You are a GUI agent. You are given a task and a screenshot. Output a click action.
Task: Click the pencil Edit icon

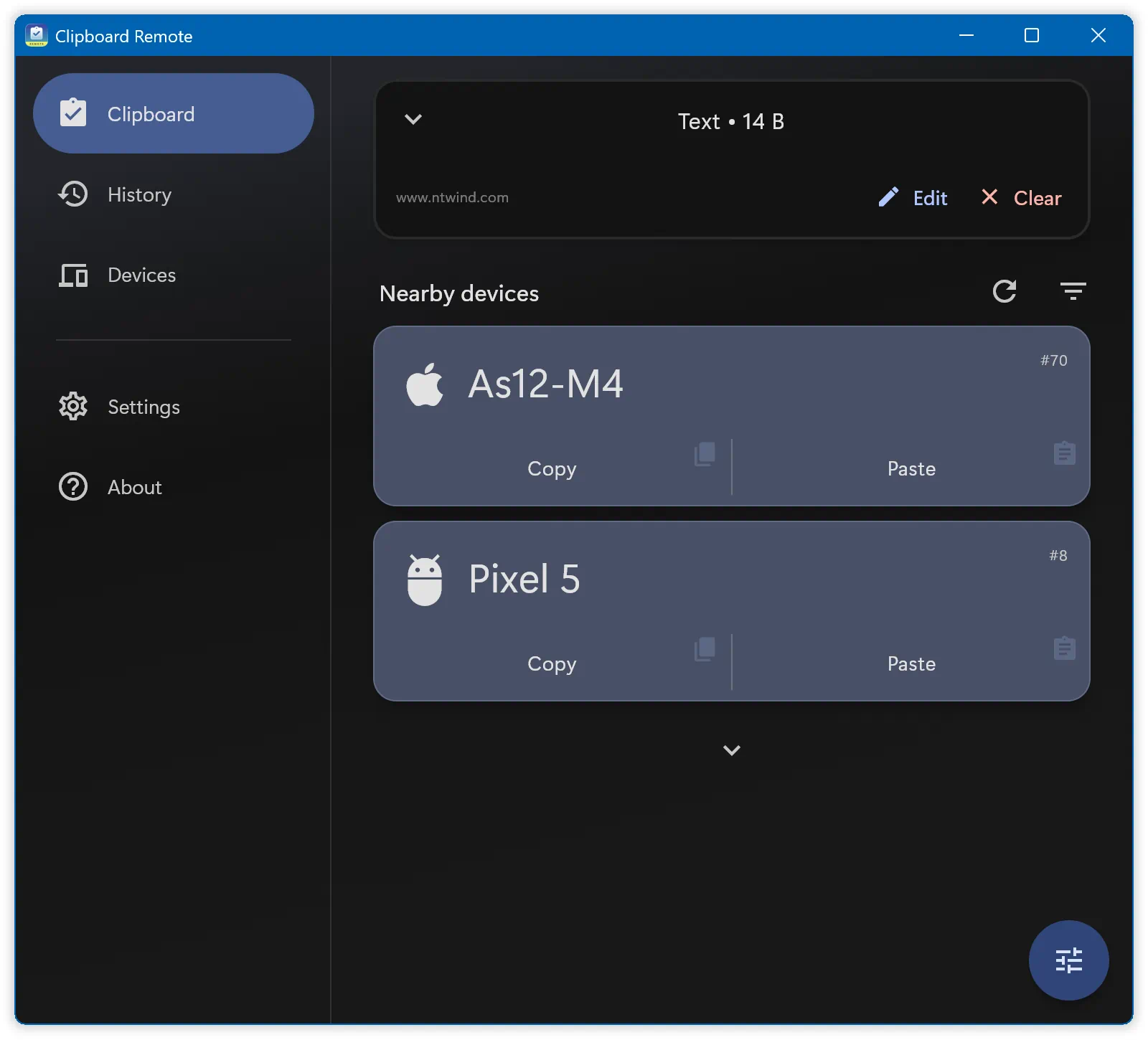(x=888, y=197)
